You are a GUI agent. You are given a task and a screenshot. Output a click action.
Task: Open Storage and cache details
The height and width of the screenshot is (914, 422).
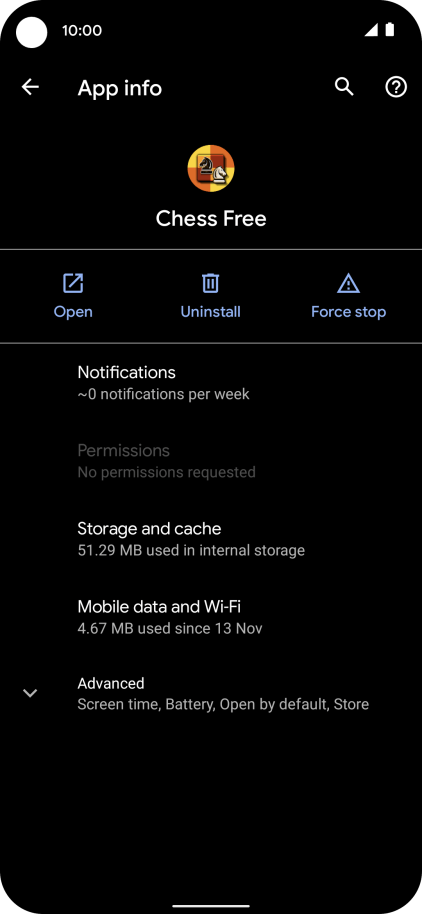coord(211,539)
